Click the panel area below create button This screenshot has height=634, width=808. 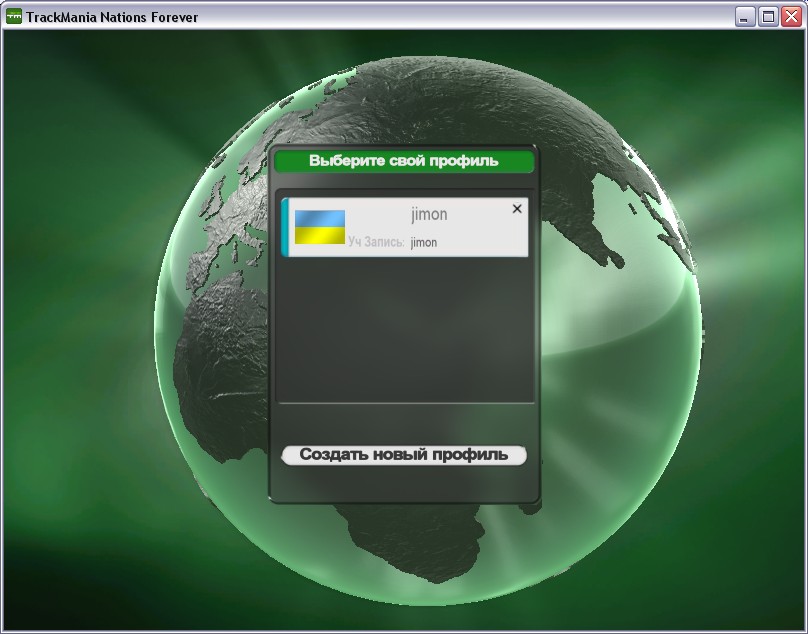click(403, 485)
